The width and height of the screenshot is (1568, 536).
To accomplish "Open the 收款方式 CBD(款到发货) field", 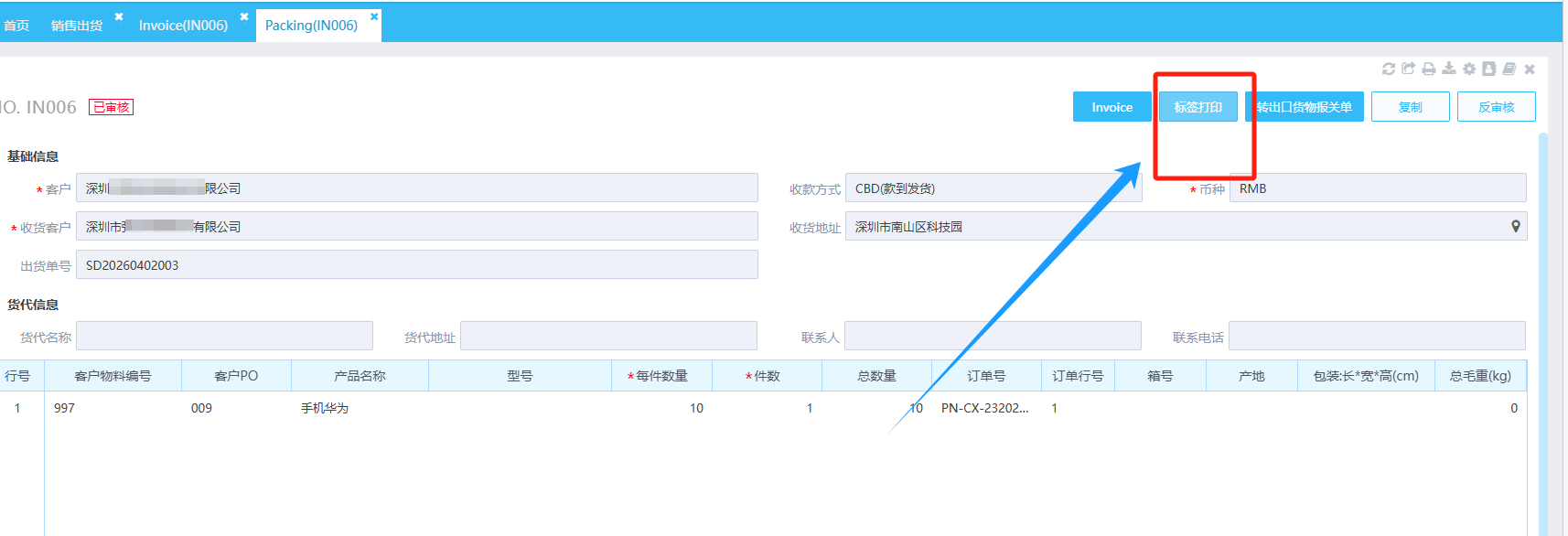I will click(993, 188).
